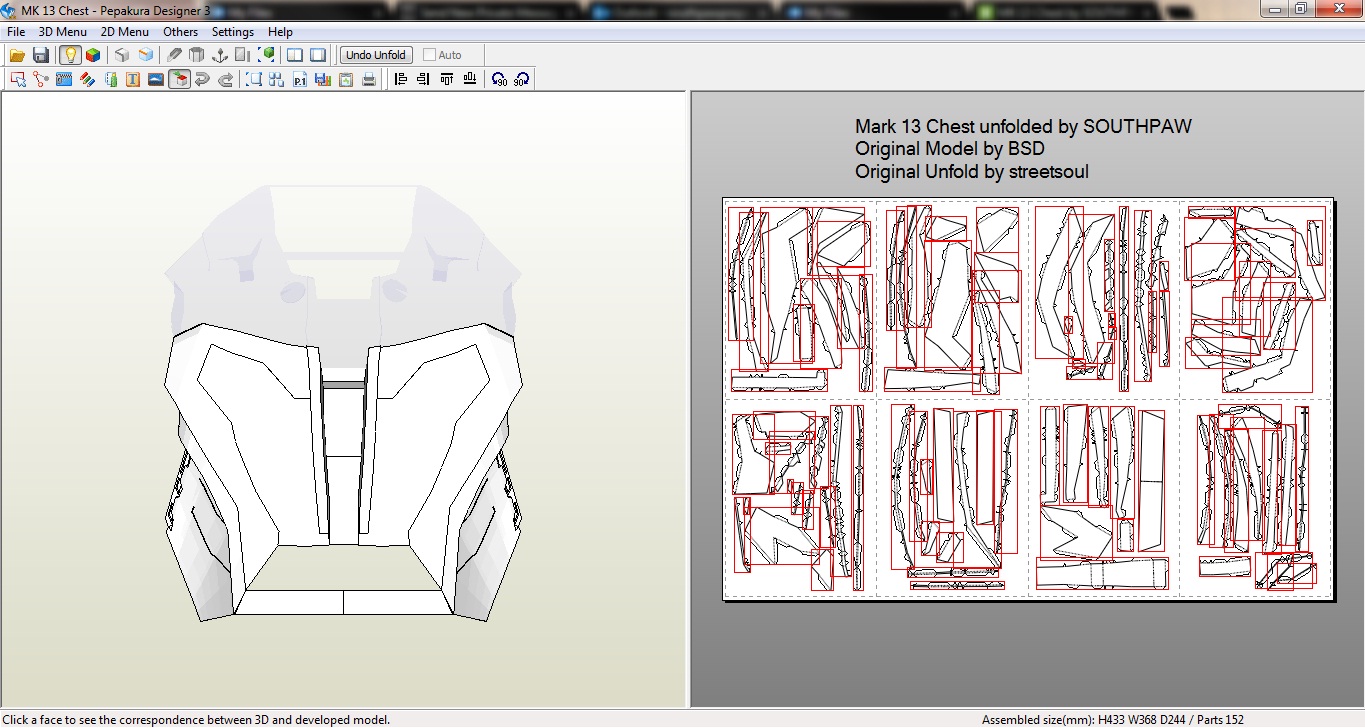
Task: Rotate parts 90 degrees counterclockwise
Action: [499, 79]
